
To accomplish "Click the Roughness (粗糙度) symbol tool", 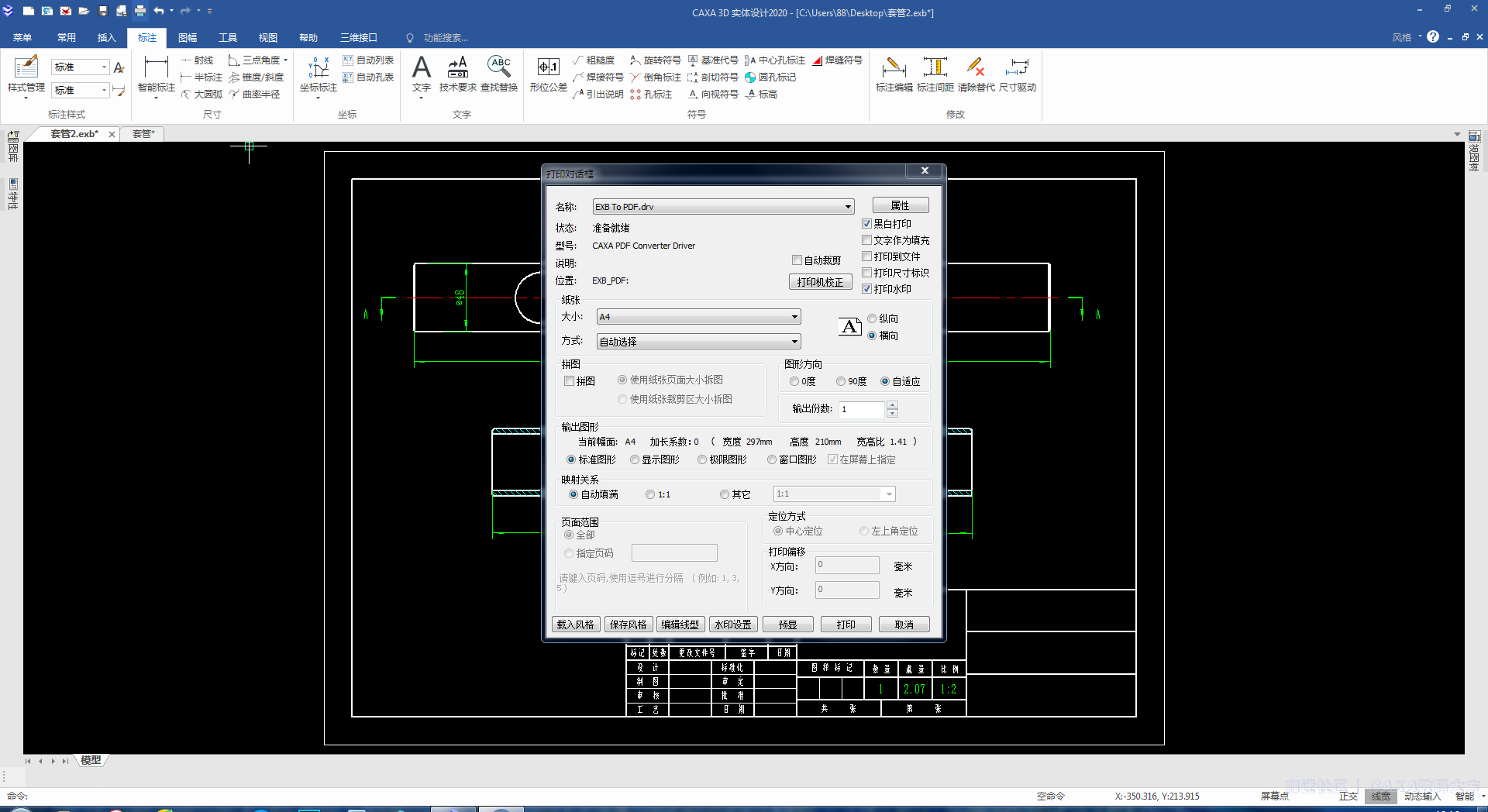I will [594, 60].
